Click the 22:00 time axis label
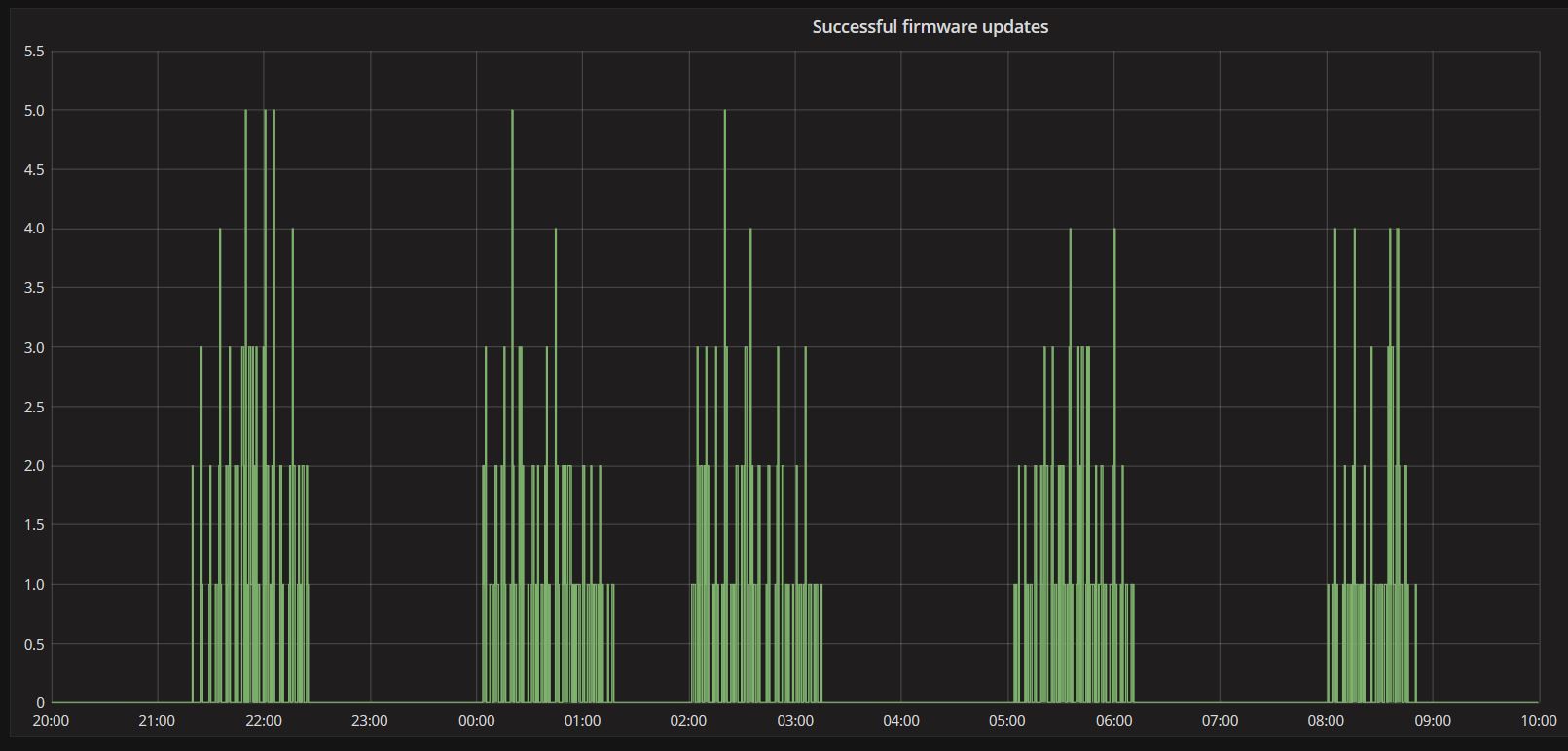The width and height of the screenshot is (1568, 751). click(x=263, y=721)
